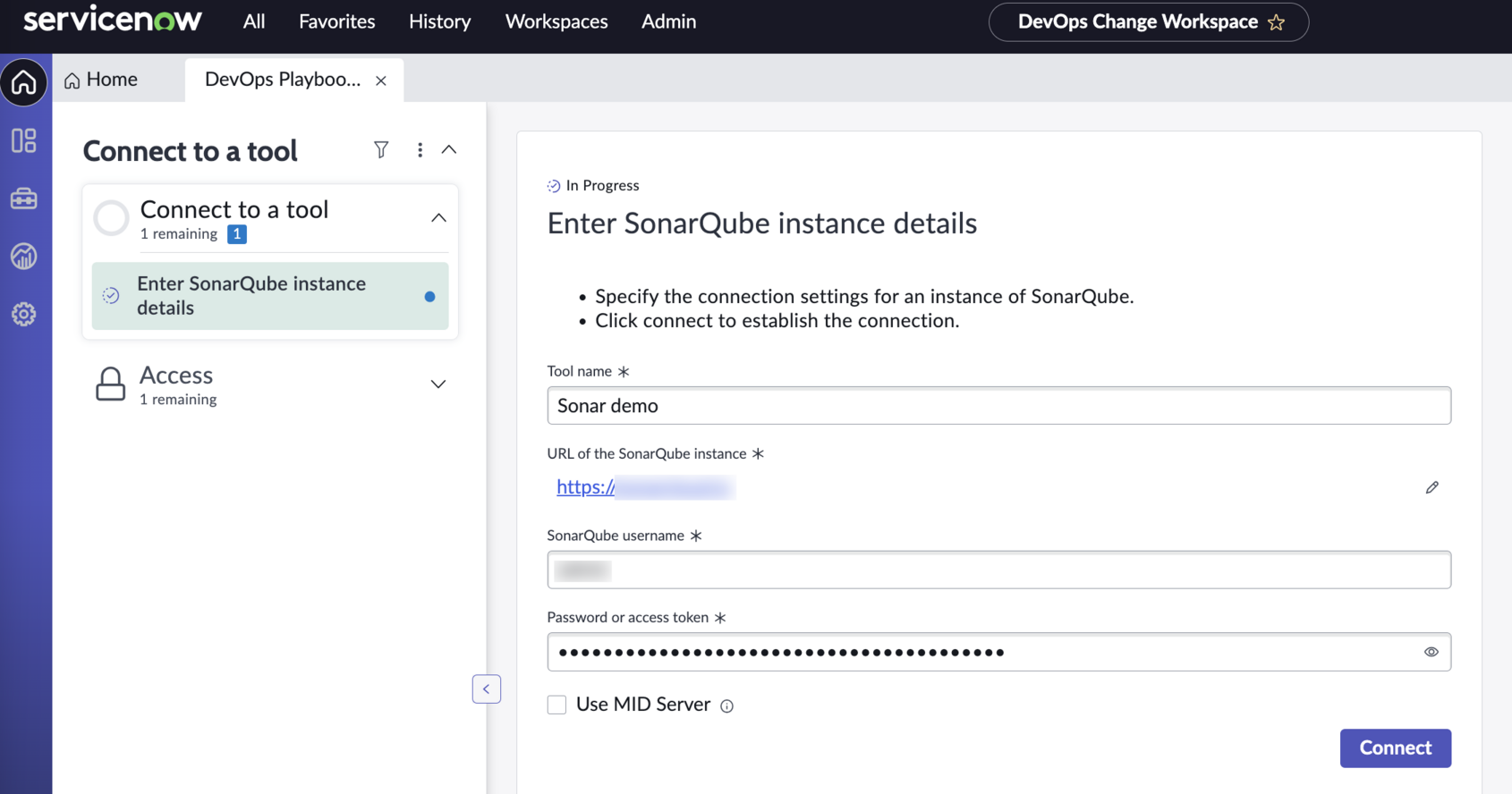This screenshot has width=1512, height=794.
Task: Collapse the left playbook pane arrow
Action: (x=487, y=688)
